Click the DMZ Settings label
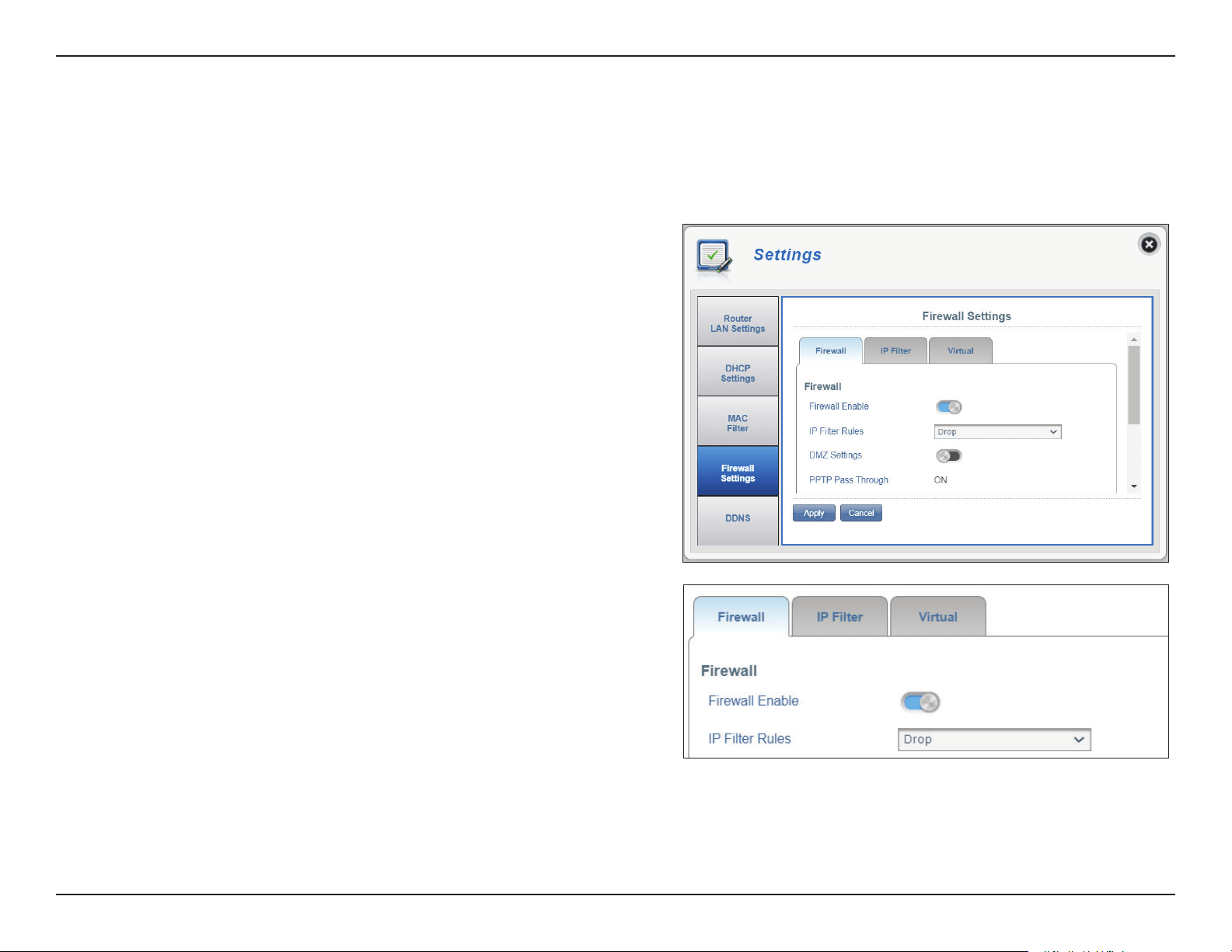 click(836, 455)
